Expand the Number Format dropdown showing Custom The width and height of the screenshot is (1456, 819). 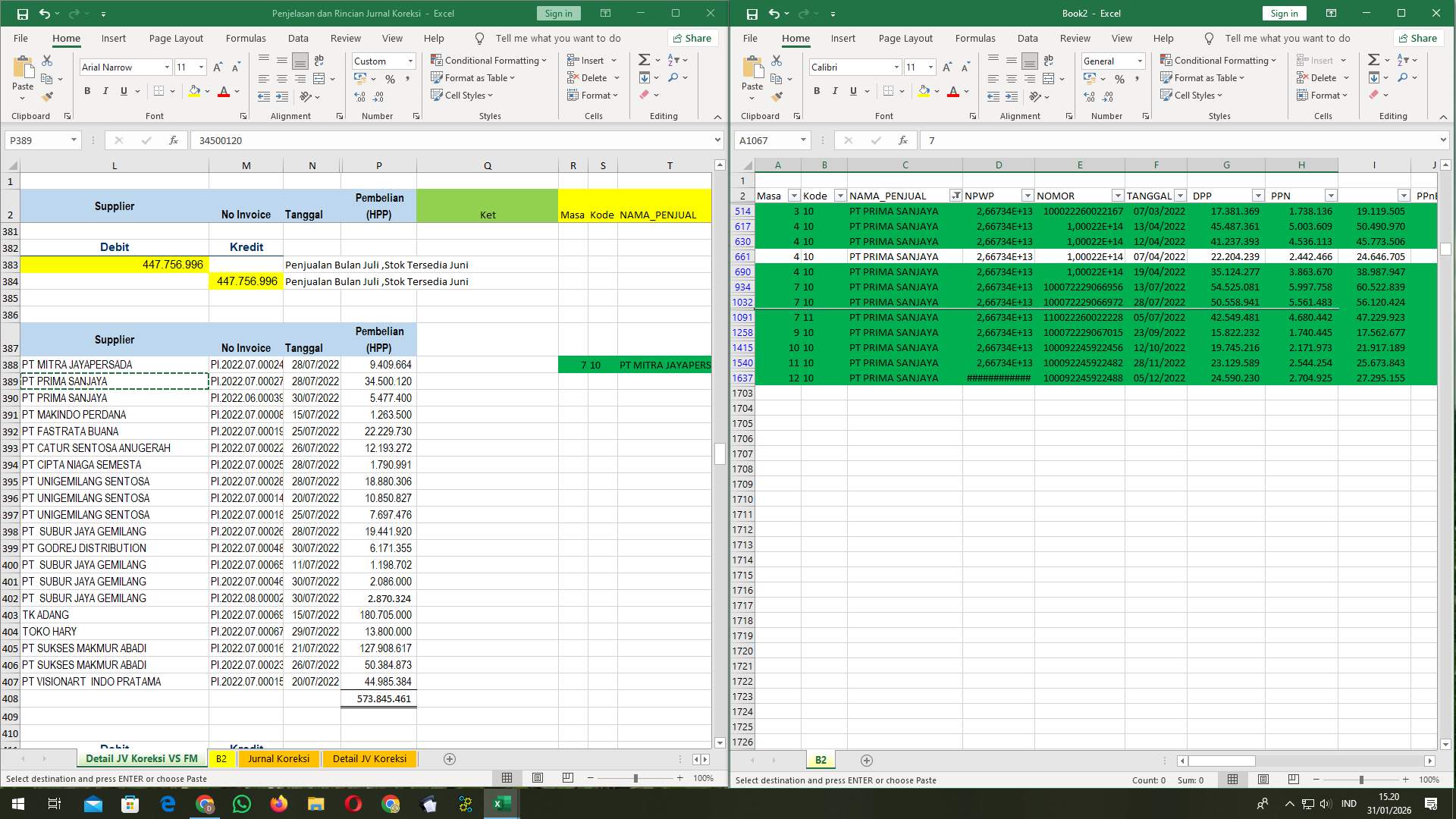(x=409, y=61)
